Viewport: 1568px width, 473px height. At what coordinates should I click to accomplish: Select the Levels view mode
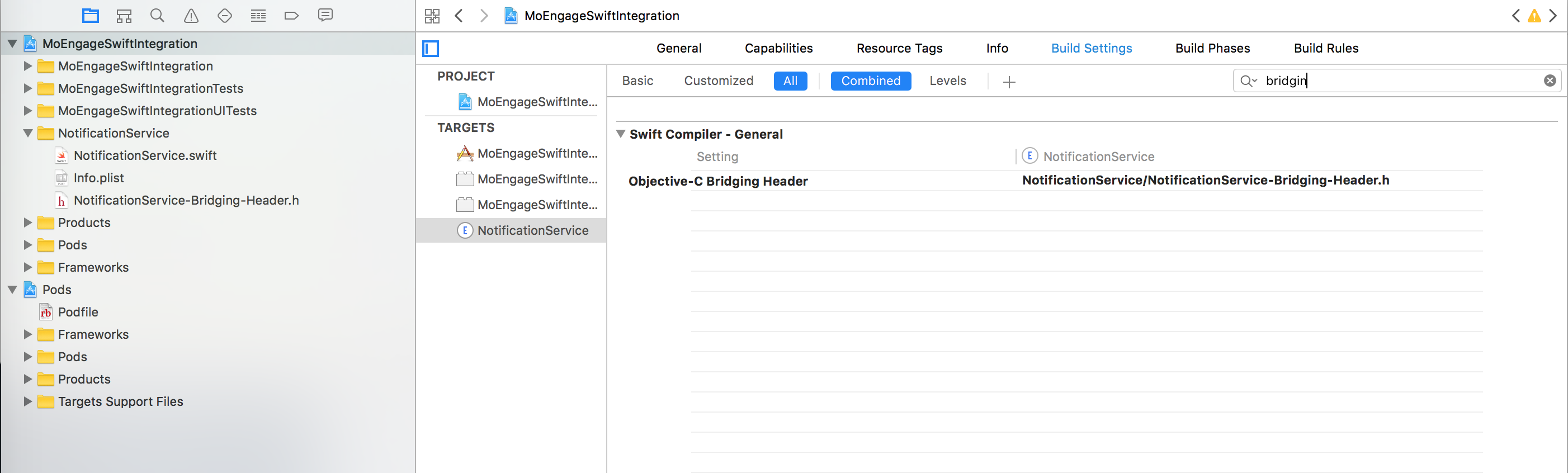point(948,81)
